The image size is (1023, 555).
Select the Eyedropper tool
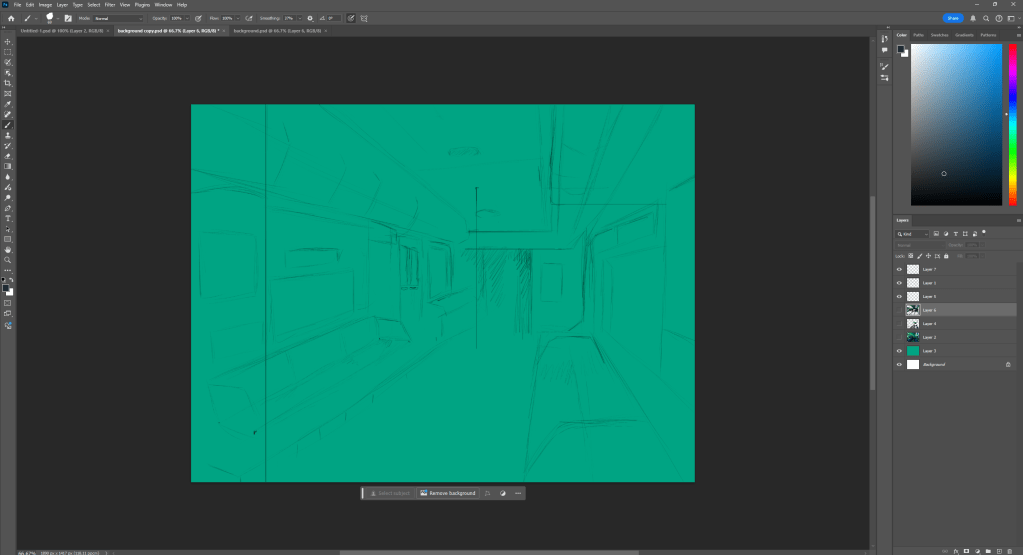(x=8, y=104)
